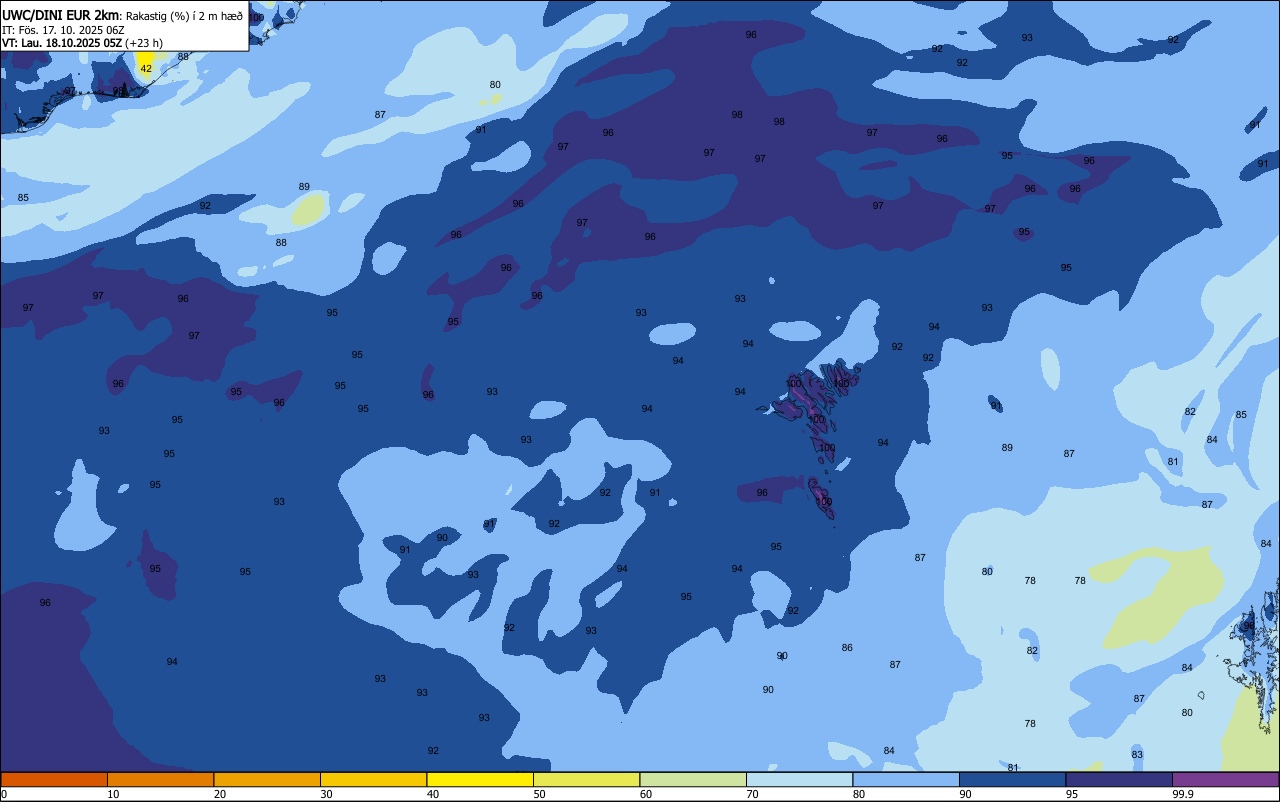The image size is (1280, 802).
Task: Pick the pale green 60–70 legend swatch
Action: [693, 779]
